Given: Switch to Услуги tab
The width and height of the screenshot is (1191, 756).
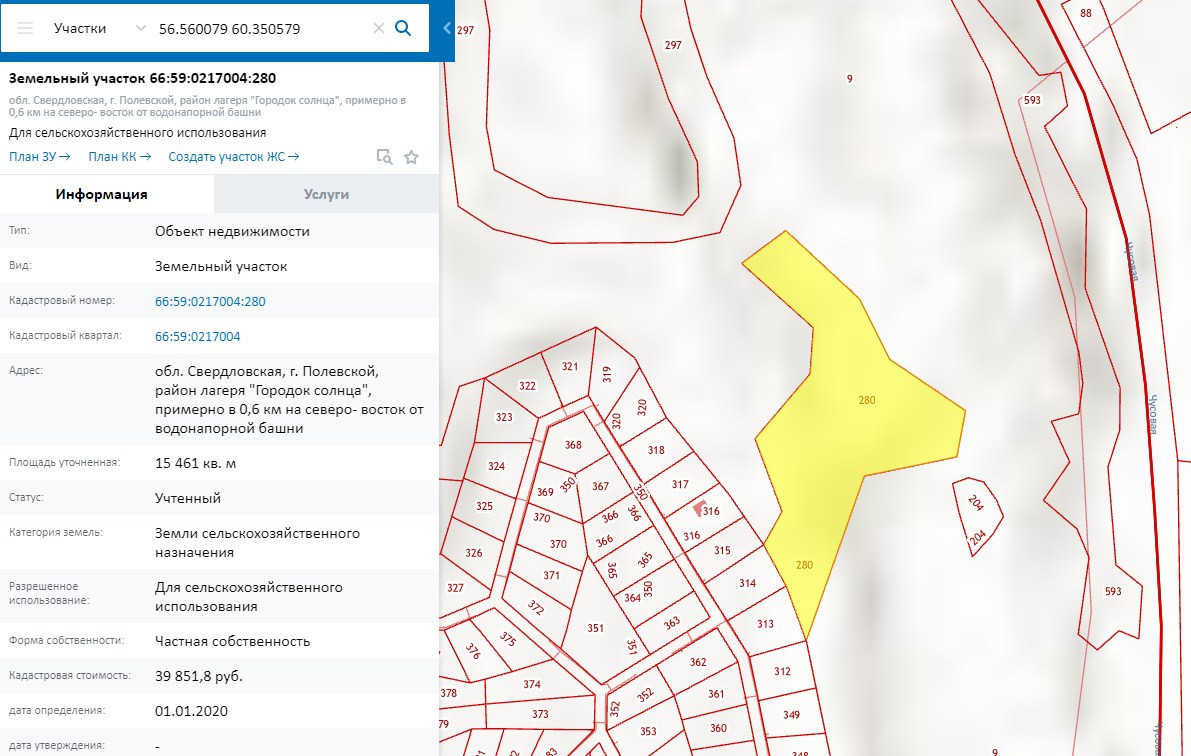Looking at the screenshot, I should pos(327,194).
